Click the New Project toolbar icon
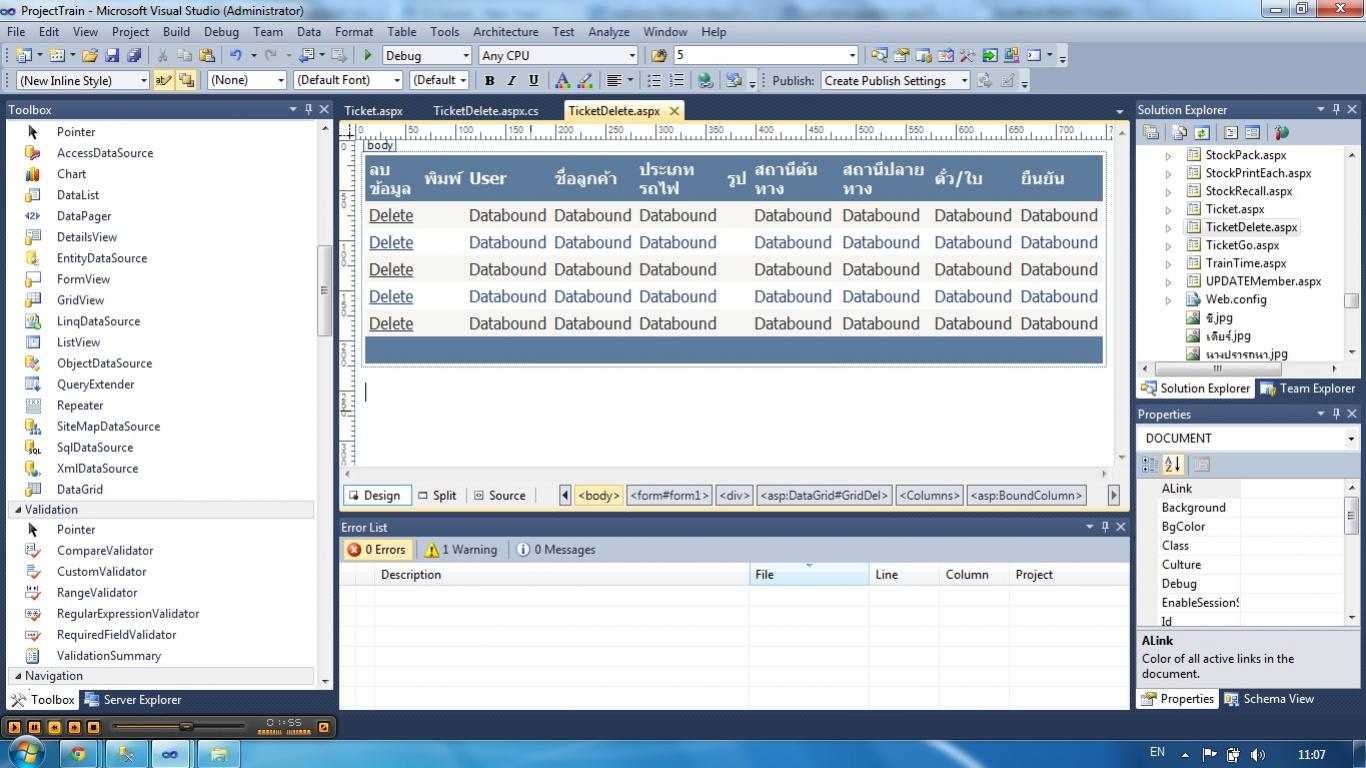The image size is (1366, 768). tap(24, 56)
